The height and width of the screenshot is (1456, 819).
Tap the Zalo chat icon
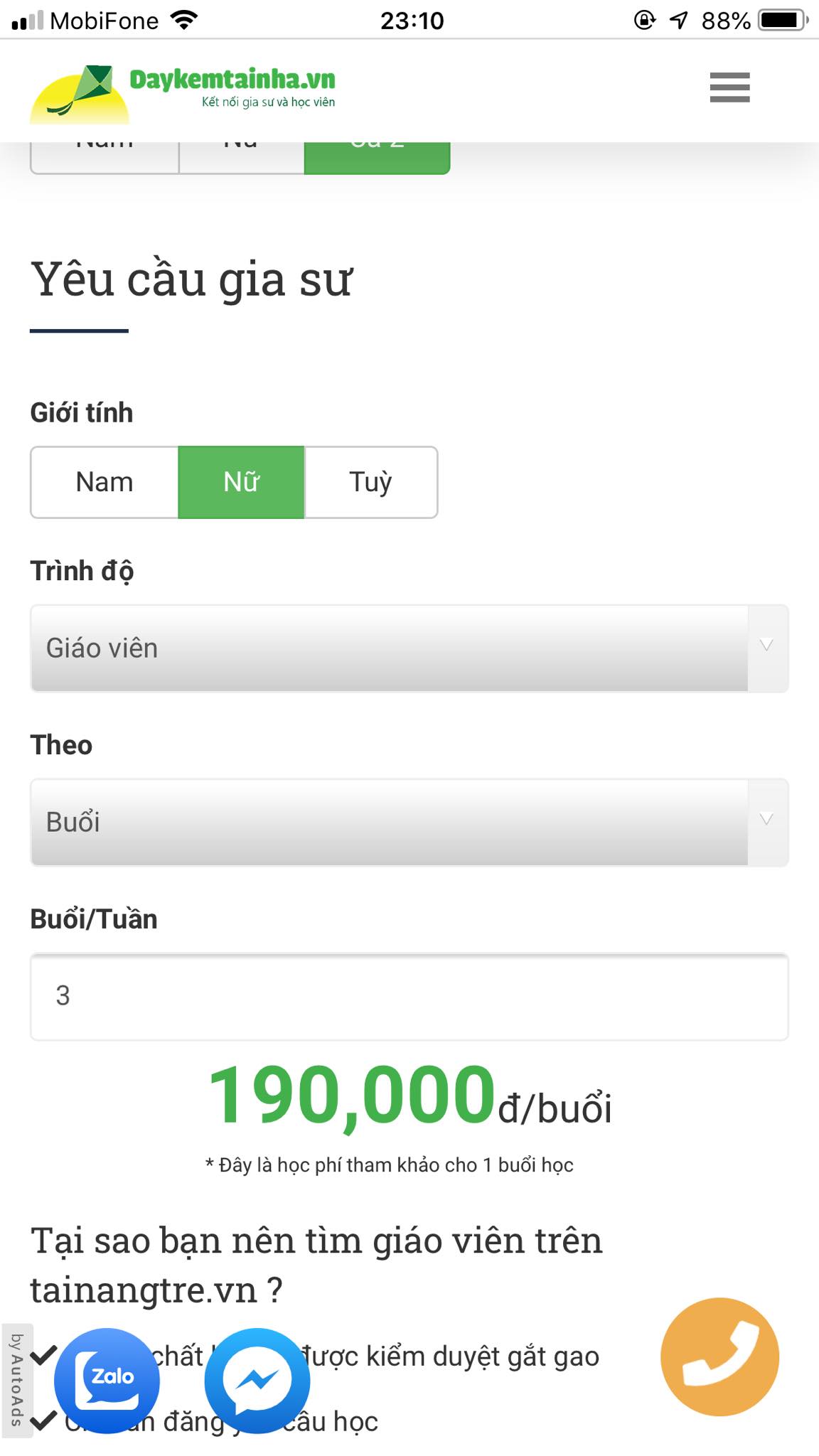[x=107, y=1380]
